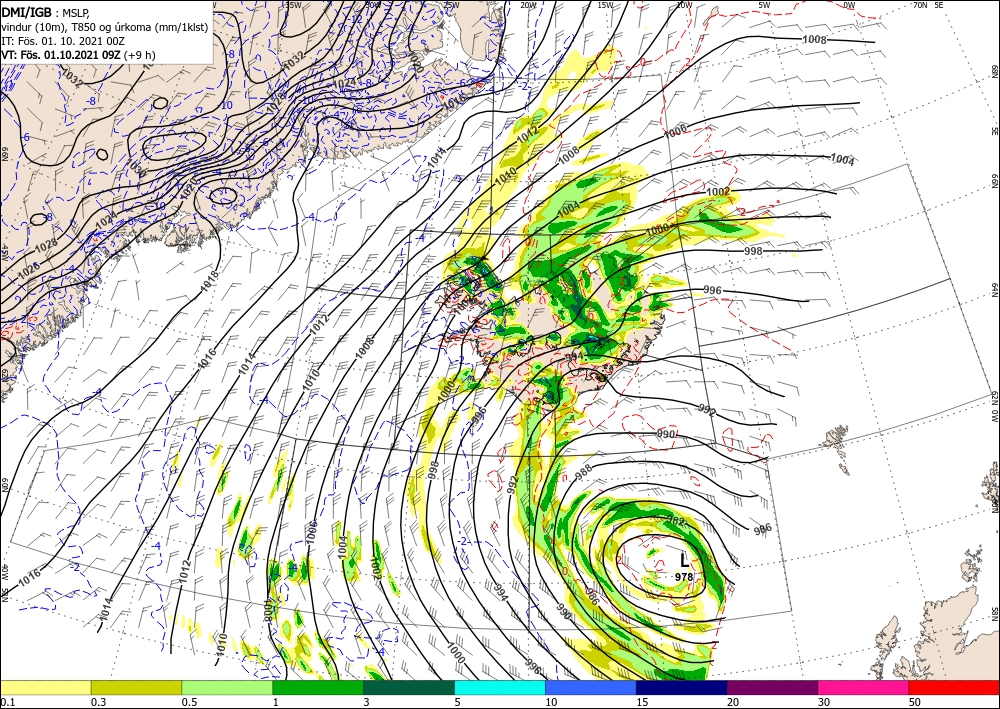Click the '50' legend scale value
This screenshot has width=1000, height=709.
coord(915,702)
